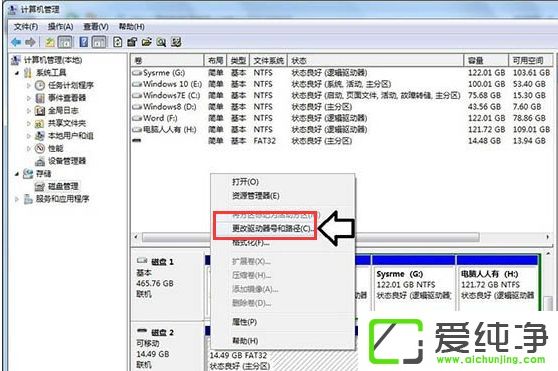
Task: Choose 资源管理器(E) from the context menu
Action: click(256, 196)
